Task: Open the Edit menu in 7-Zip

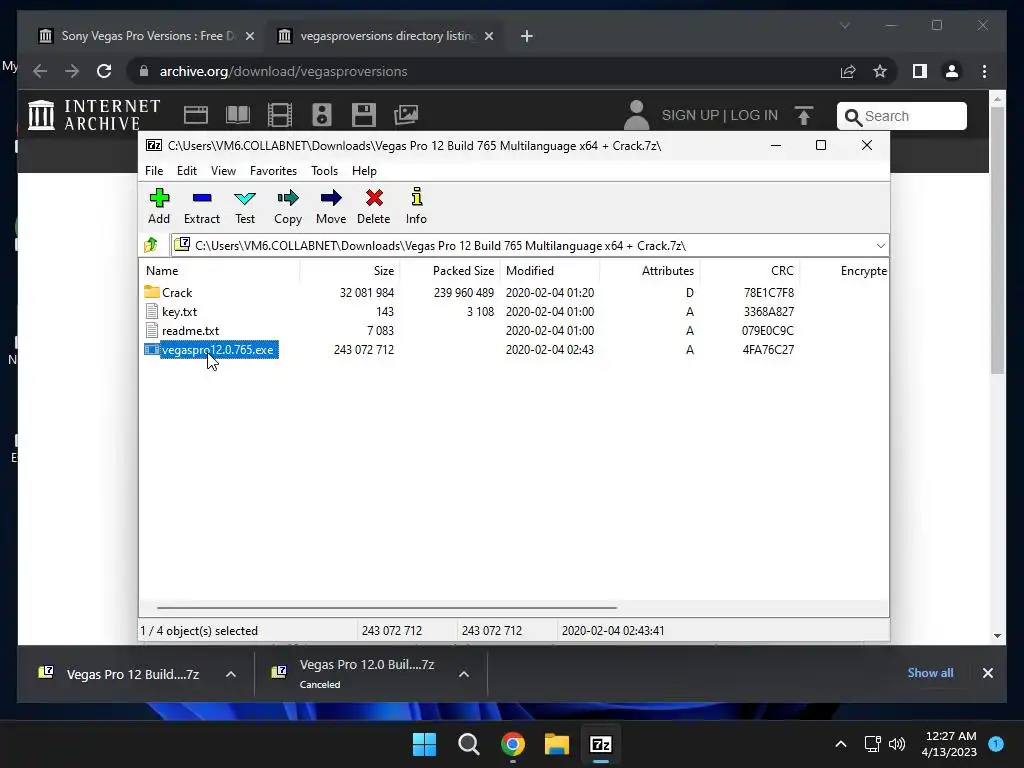Action: 187,170
